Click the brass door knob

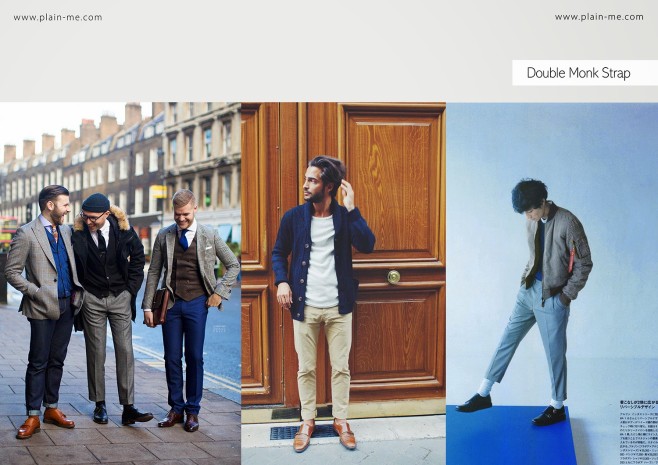394,277
